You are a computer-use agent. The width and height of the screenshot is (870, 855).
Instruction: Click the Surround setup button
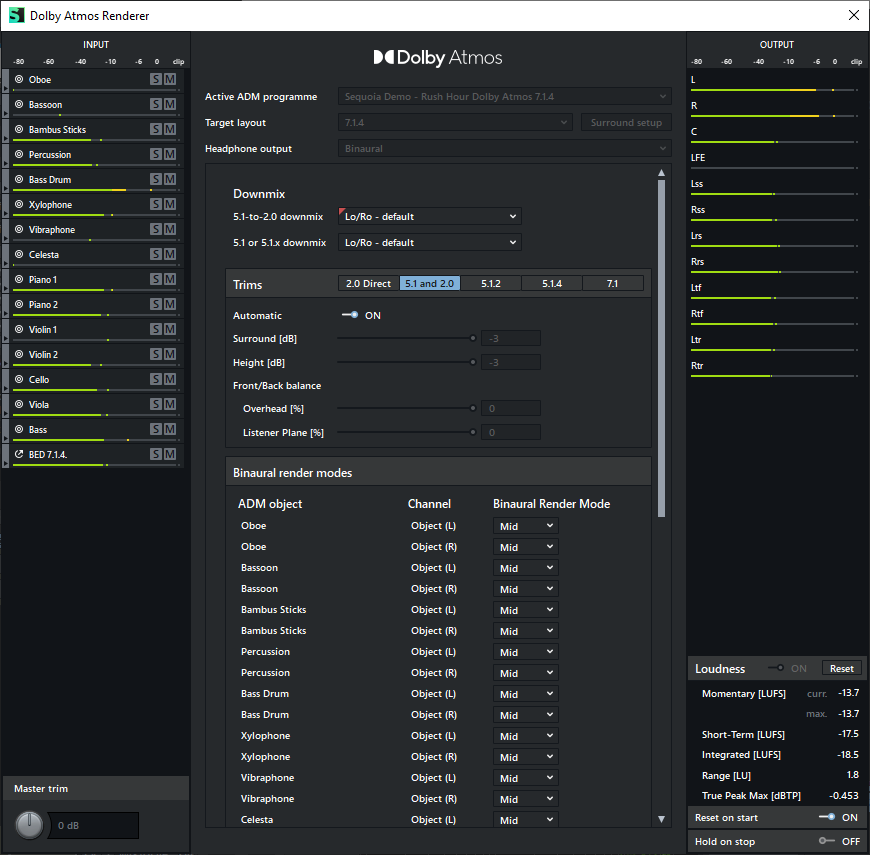click(x=626, y=122)
